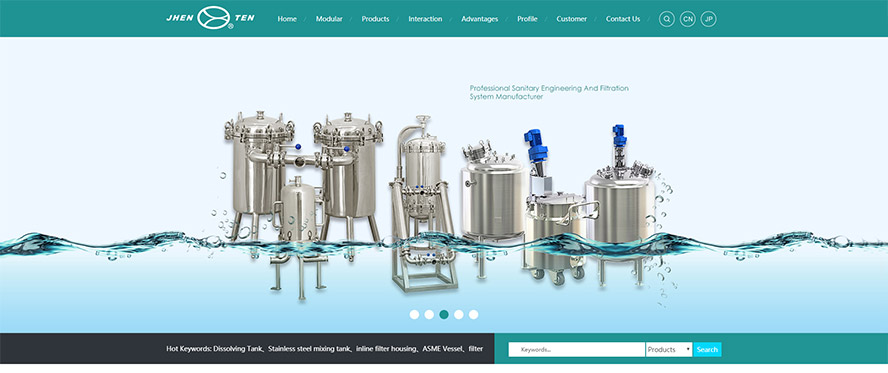The width and height of the screenshot is (888, 373).
Task: Click the Contact Us nav link
Action: pos(623,19)
